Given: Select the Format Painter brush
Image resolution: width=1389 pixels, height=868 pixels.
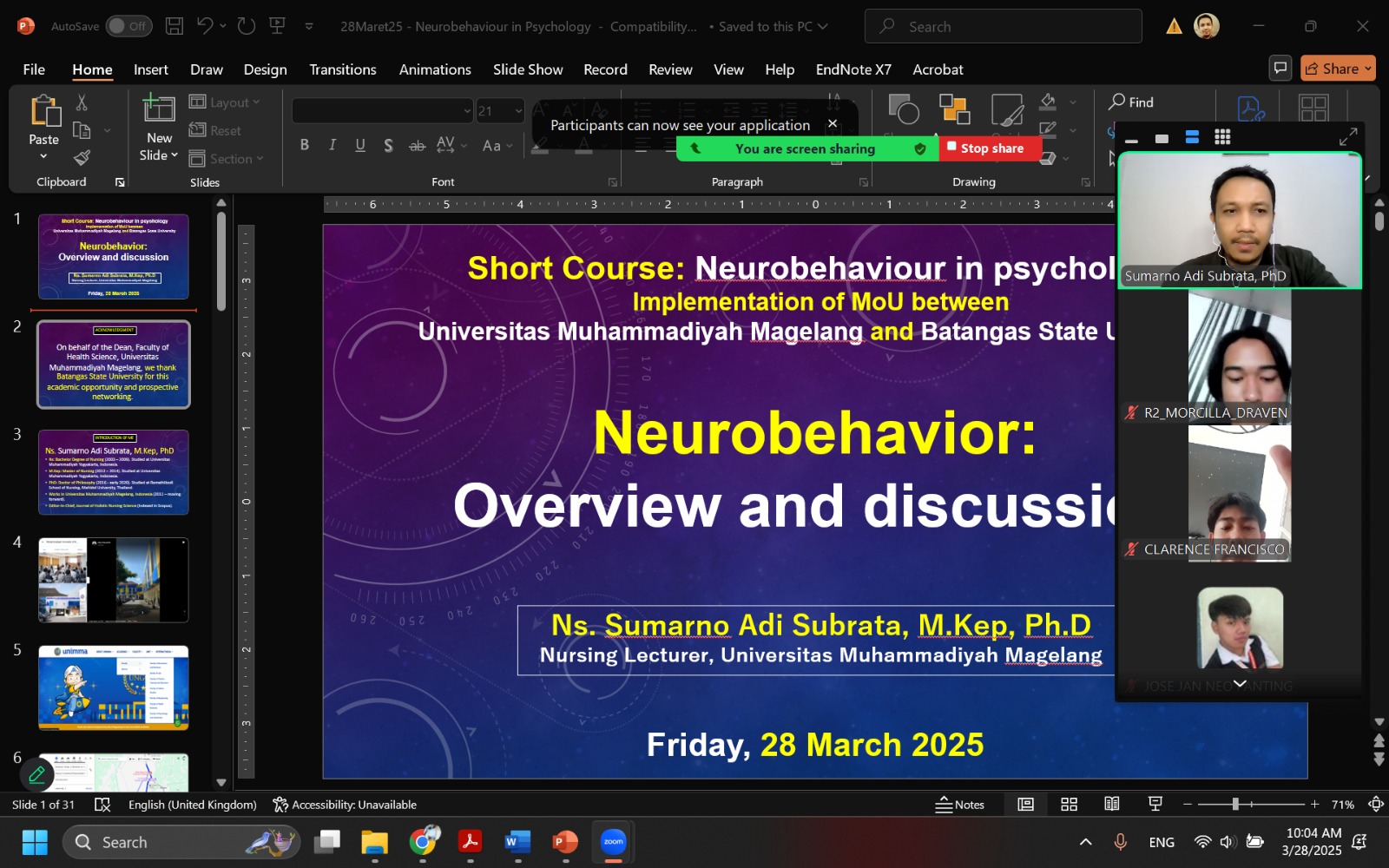Looking at the screenshot, I should click(82, 158).
